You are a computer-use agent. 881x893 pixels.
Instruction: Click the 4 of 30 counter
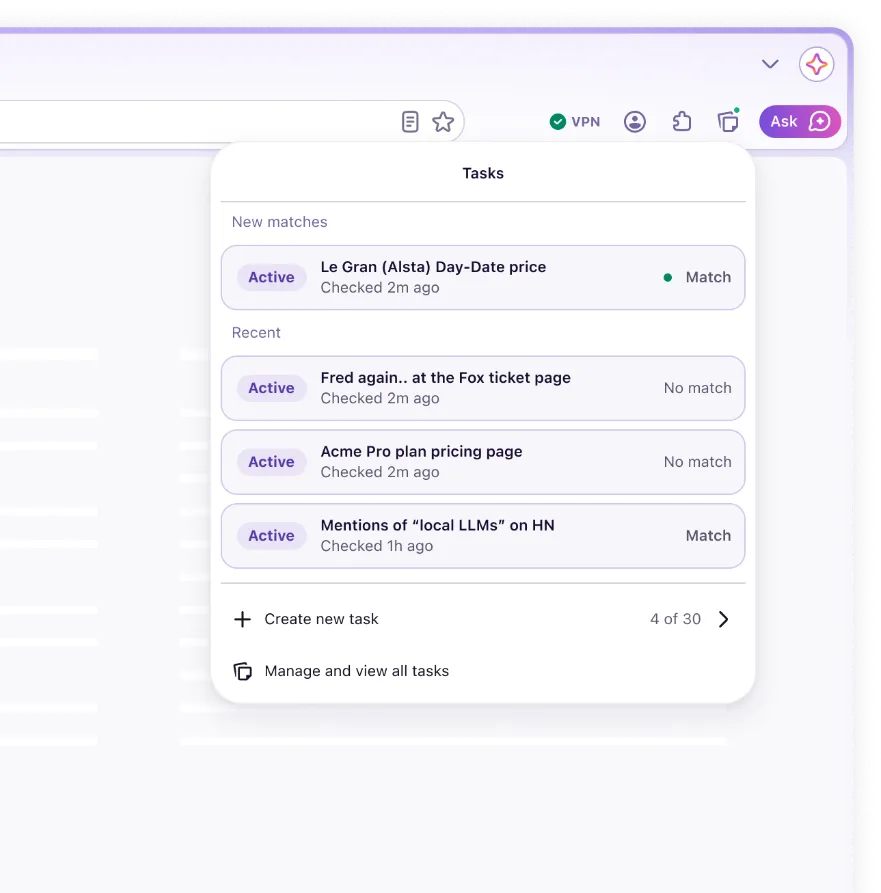pyautogui.click(x=675, y=619)
